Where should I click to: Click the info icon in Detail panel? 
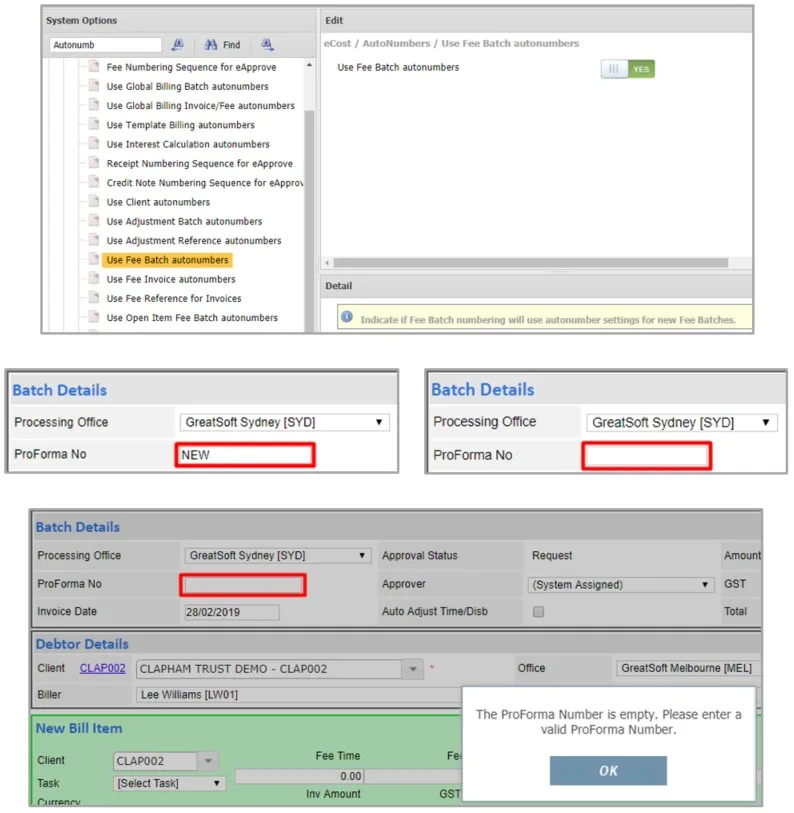(x=347, y=317)
